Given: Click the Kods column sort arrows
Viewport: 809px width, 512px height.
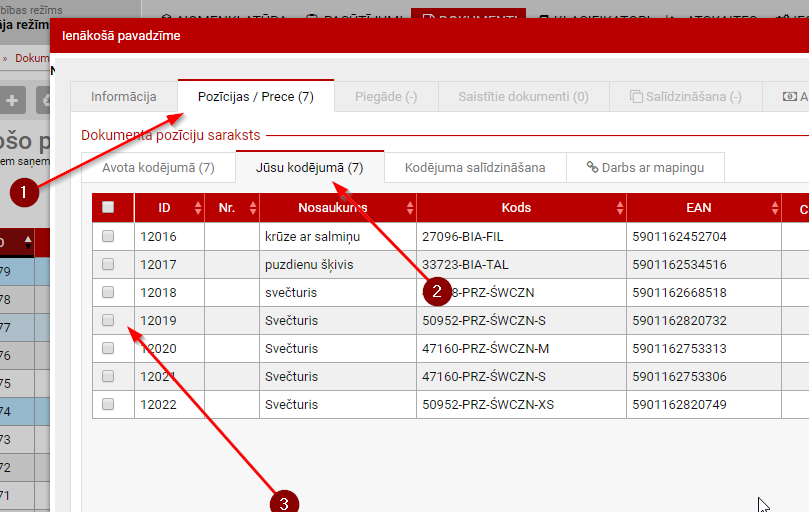Looking at the screenshot, I should (x=620, y=208).
